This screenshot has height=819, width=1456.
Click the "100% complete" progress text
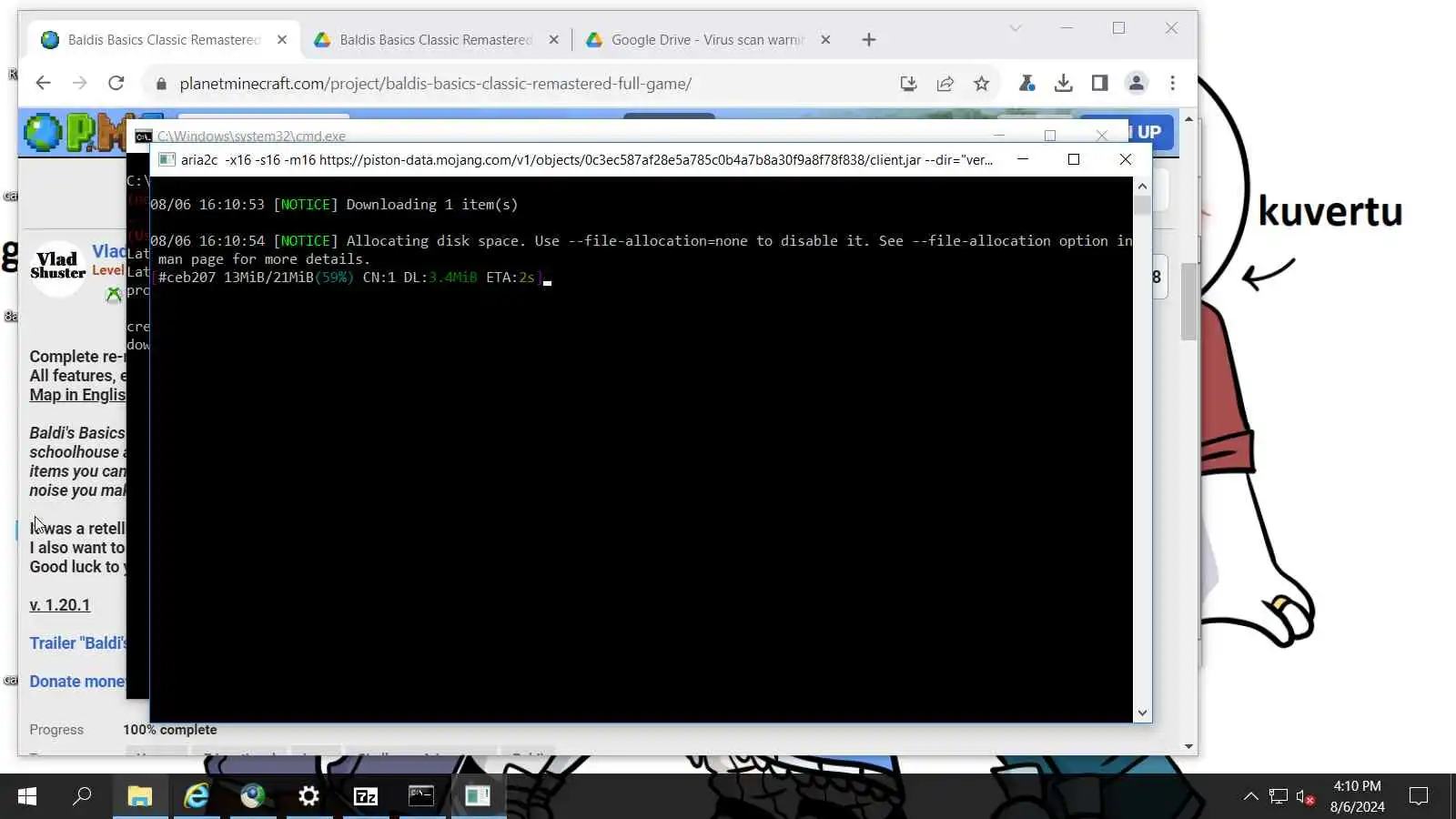170,730
